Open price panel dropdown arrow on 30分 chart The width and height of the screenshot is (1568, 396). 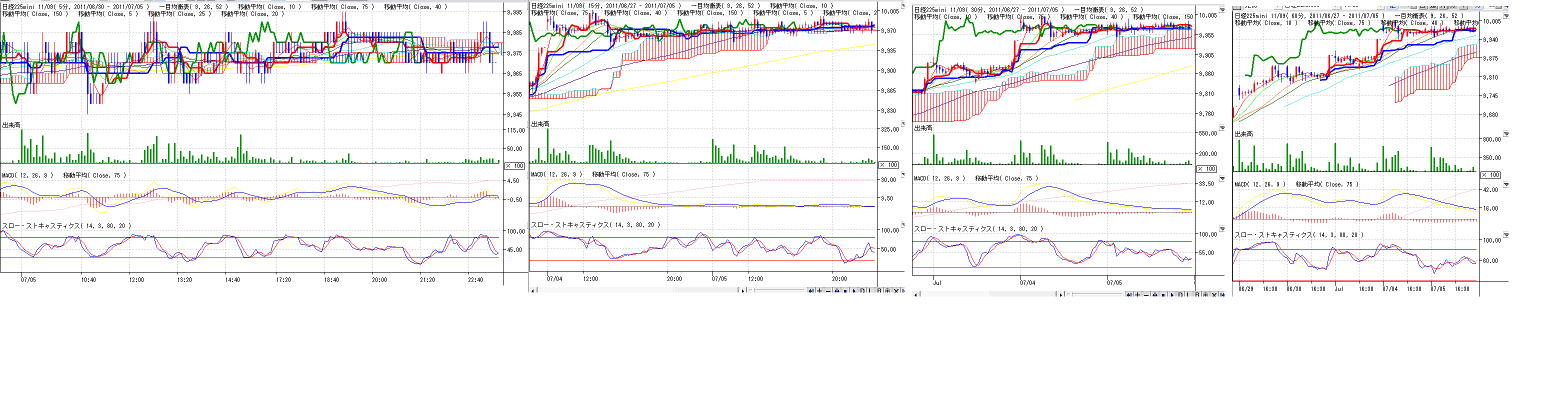click(1221, 10)
